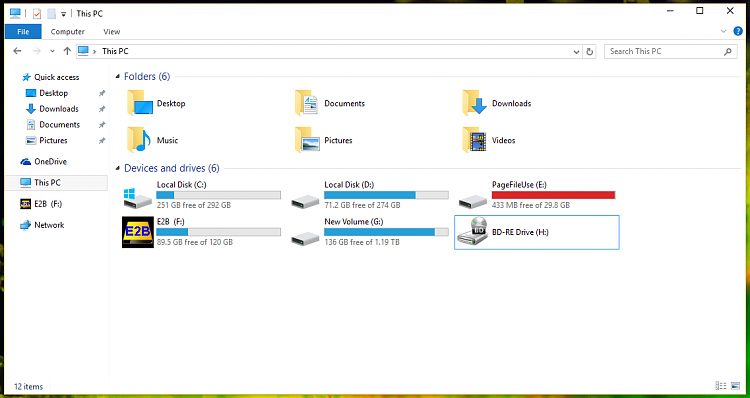This screenshot has width=750, height=398.
Task: Open Explorer Help question mark icon
Action: pos(738,31)
